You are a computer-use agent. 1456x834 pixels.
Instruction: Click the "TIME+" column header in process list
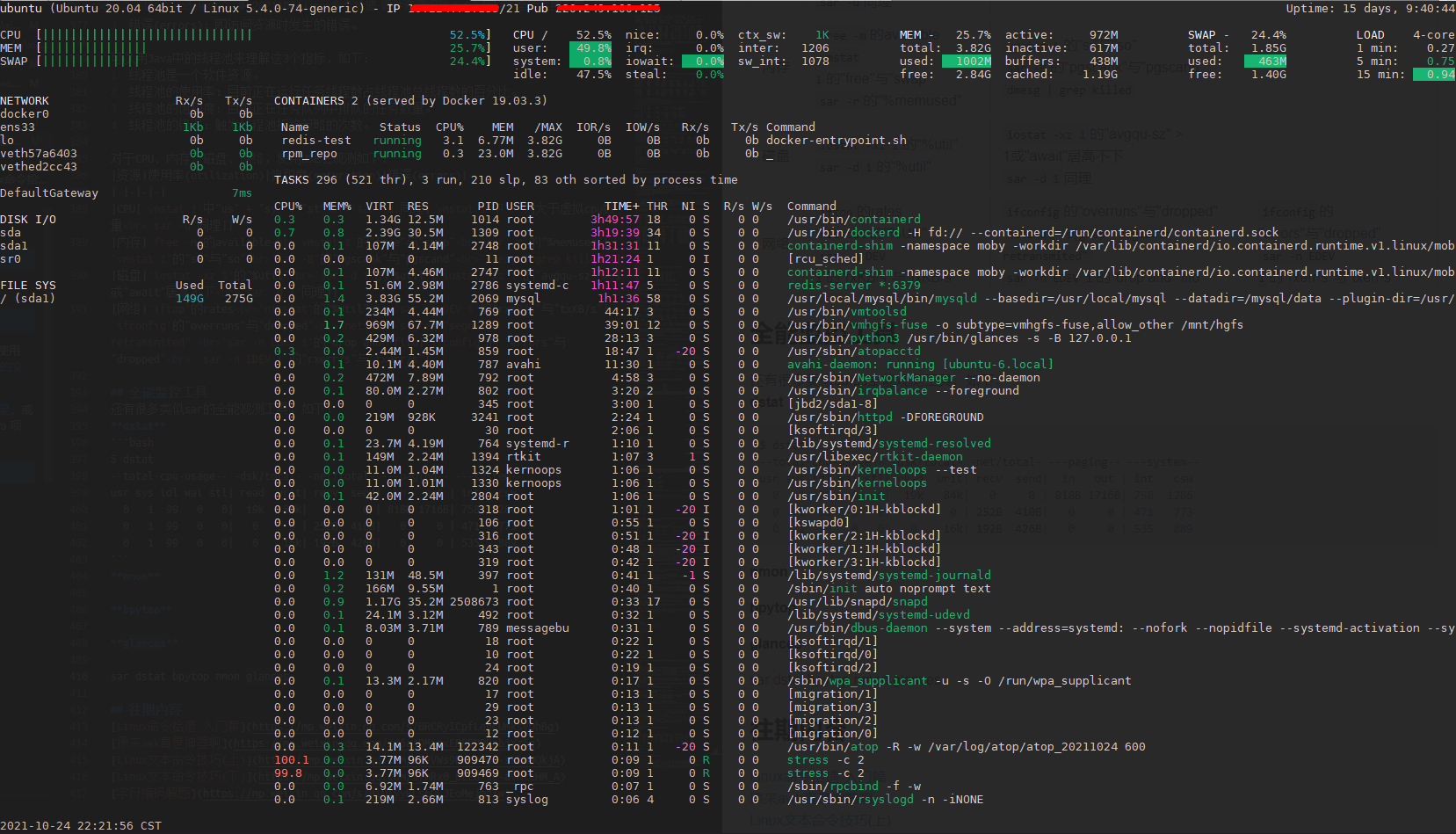tap(622, 207)
